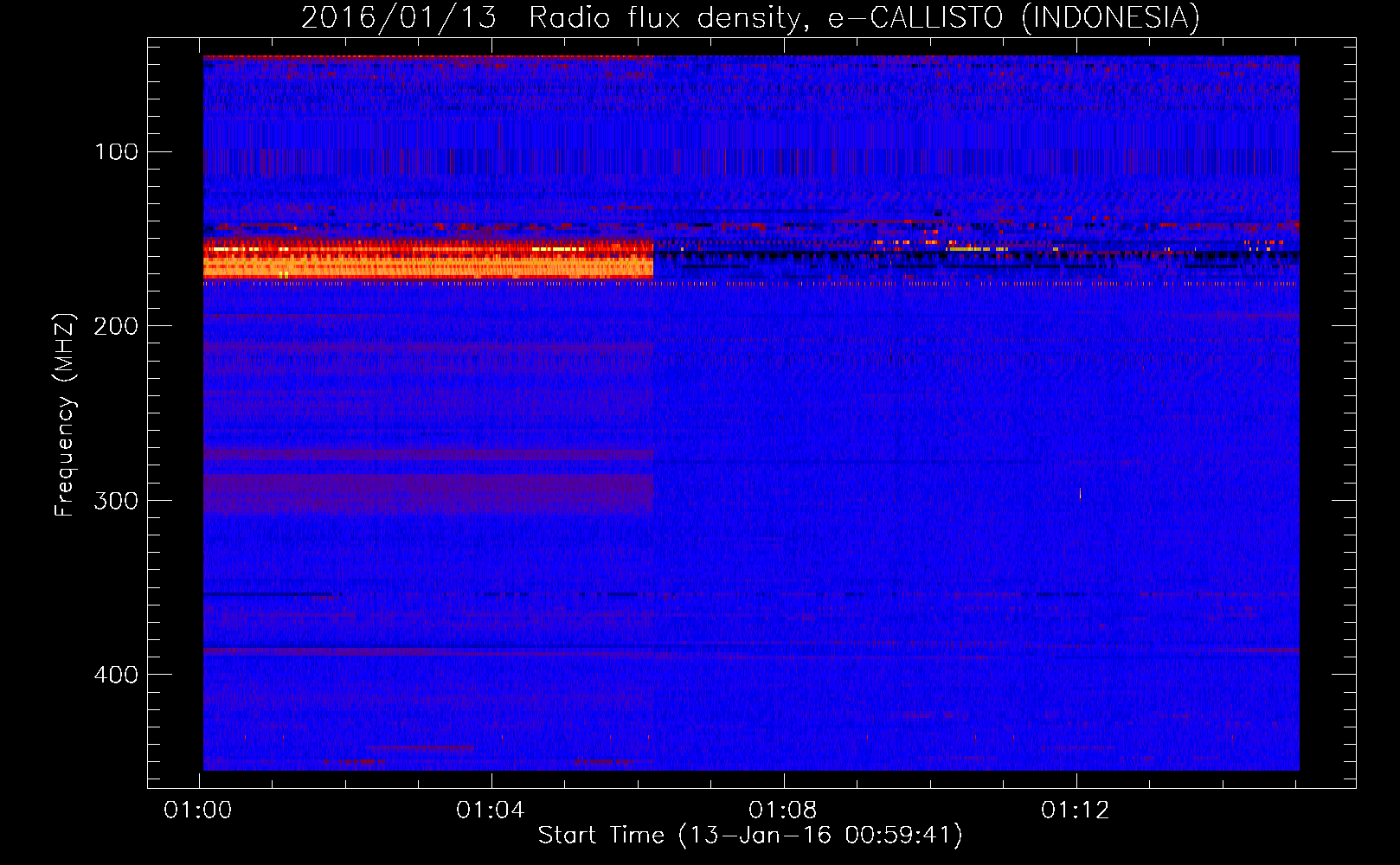Screen dimensions: 1400x865
Task: Click the 'Start Time (13-Jan-16 00:59:41)' label
Action: 750,835
